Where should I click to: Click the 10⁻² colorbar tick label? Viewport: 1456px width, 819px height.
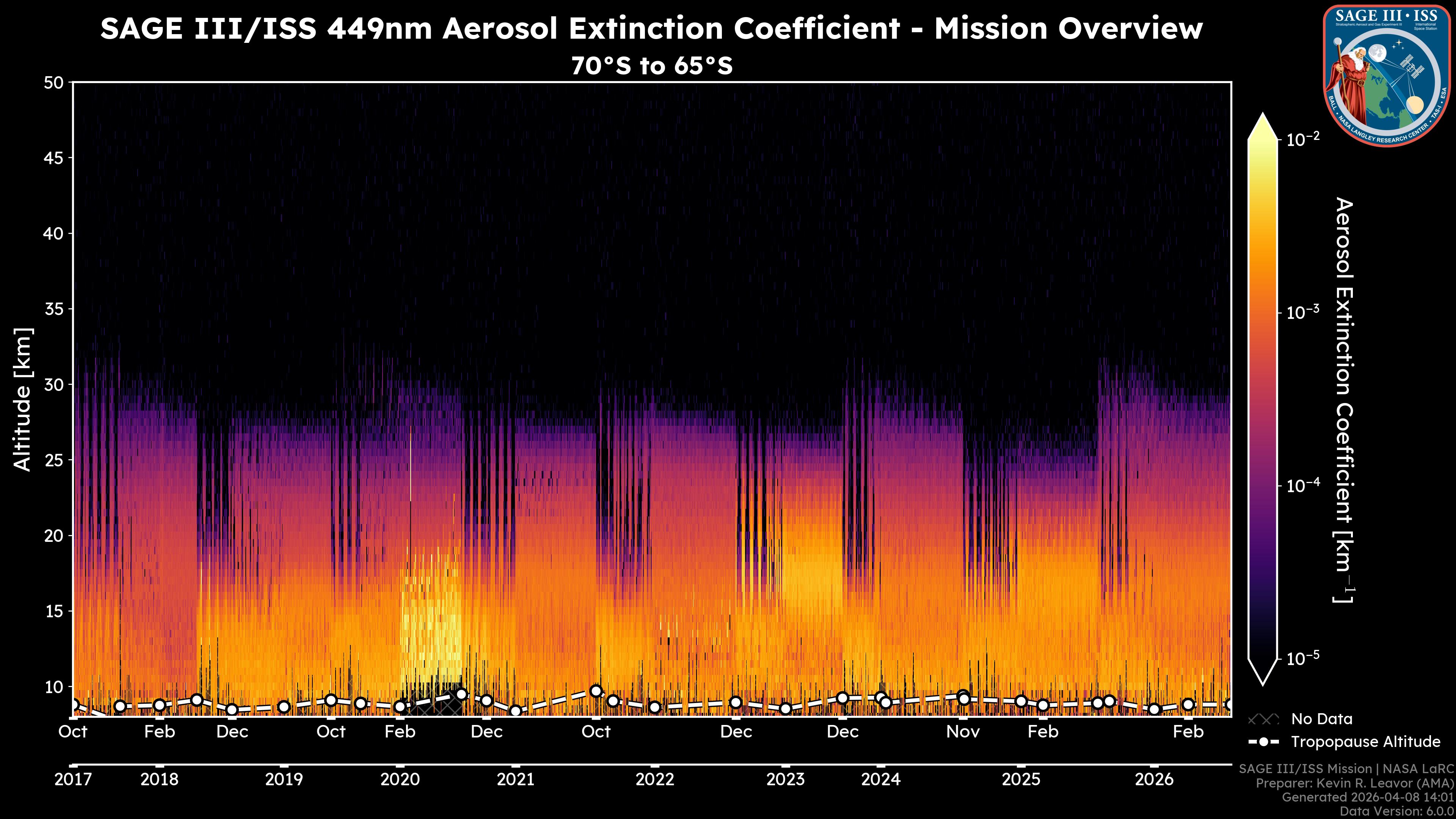pyautogui.click(x=1304, y=138)
